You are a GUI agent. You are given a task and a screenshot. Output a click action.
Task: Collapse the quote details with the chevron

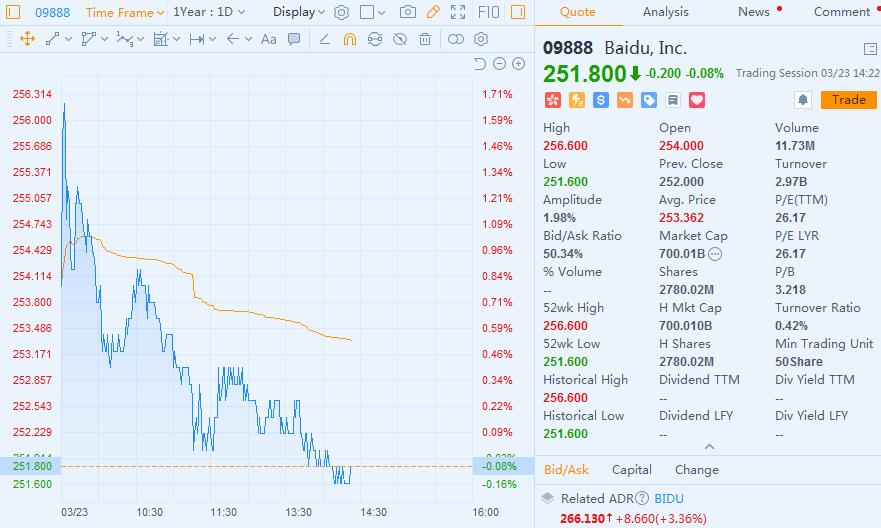coord(710,447)
